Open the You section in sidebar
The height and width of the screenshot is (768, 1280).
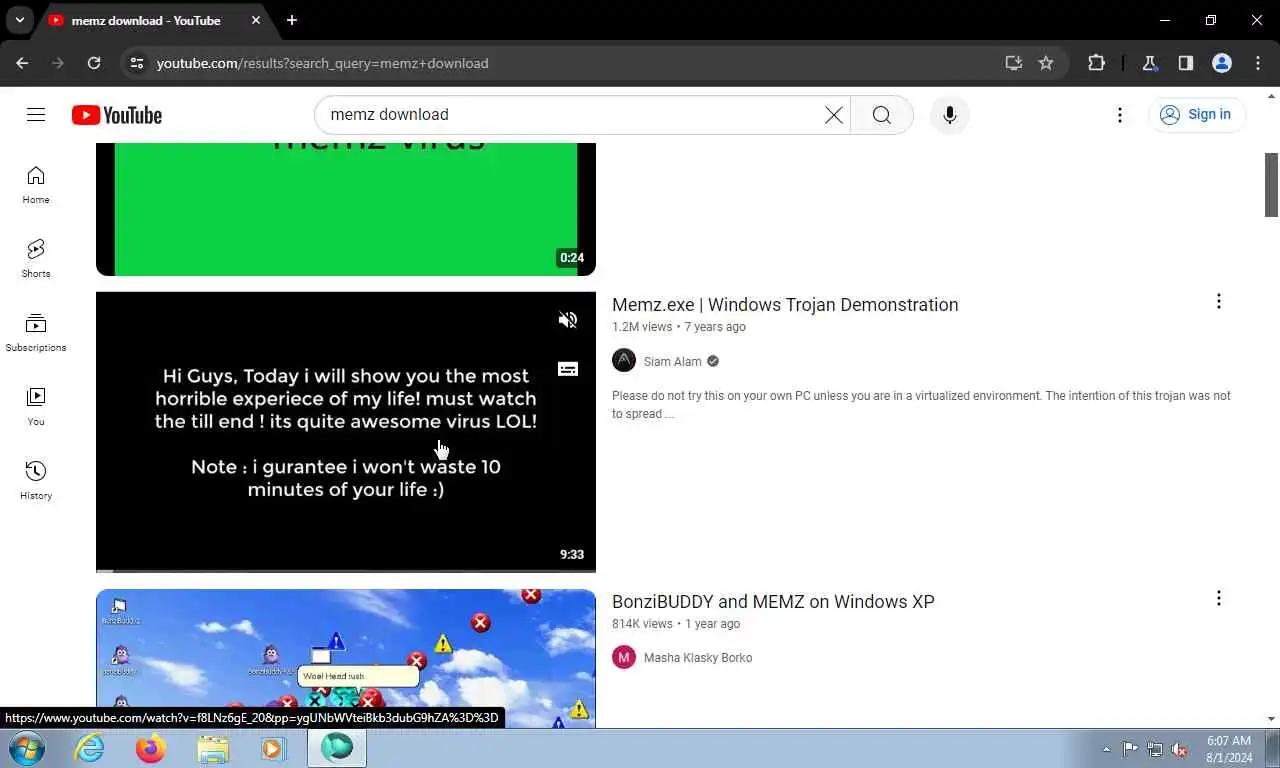(36, 407)
